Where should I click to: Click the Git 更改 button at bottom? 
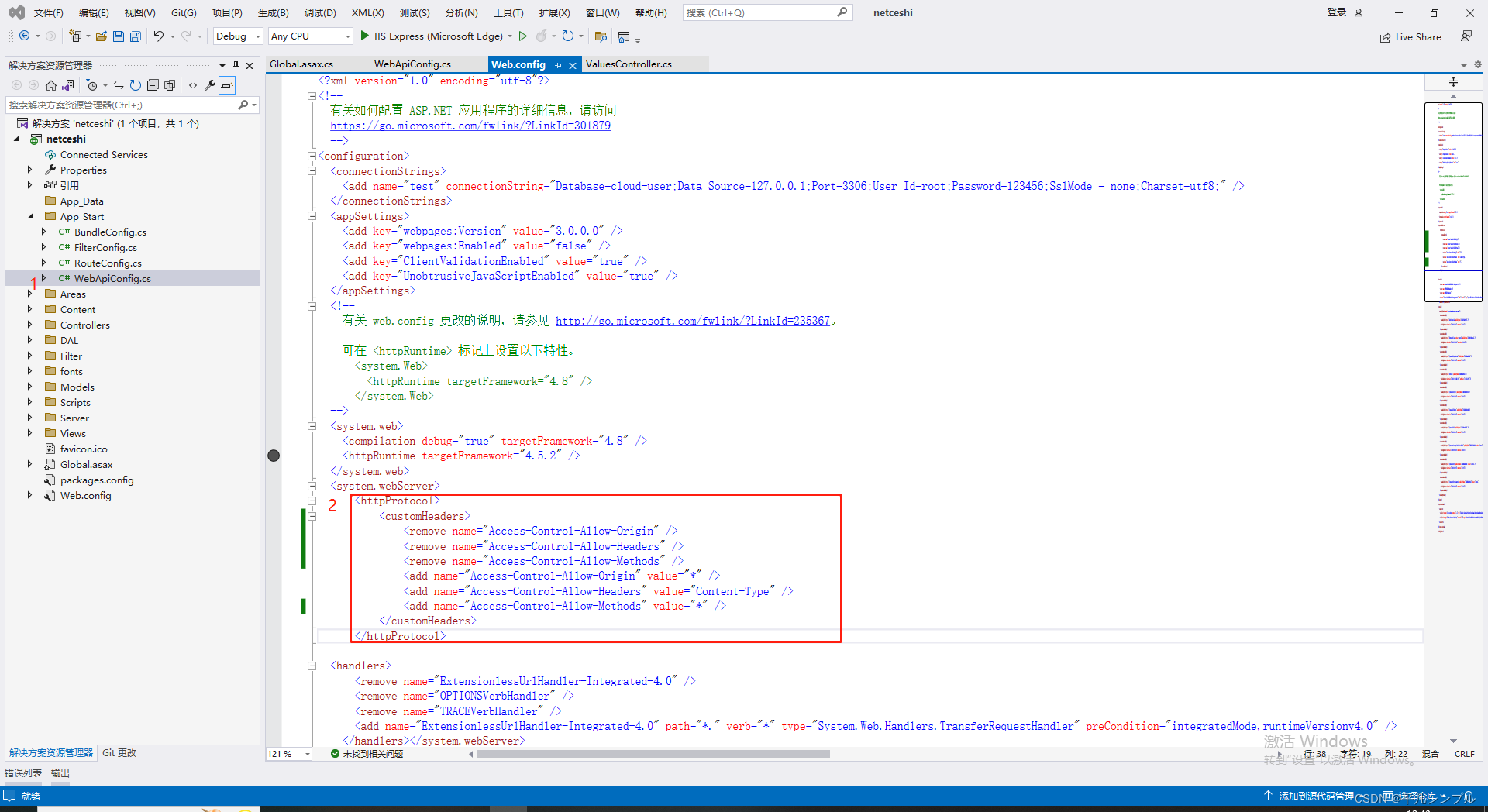(x=118, y=752)
